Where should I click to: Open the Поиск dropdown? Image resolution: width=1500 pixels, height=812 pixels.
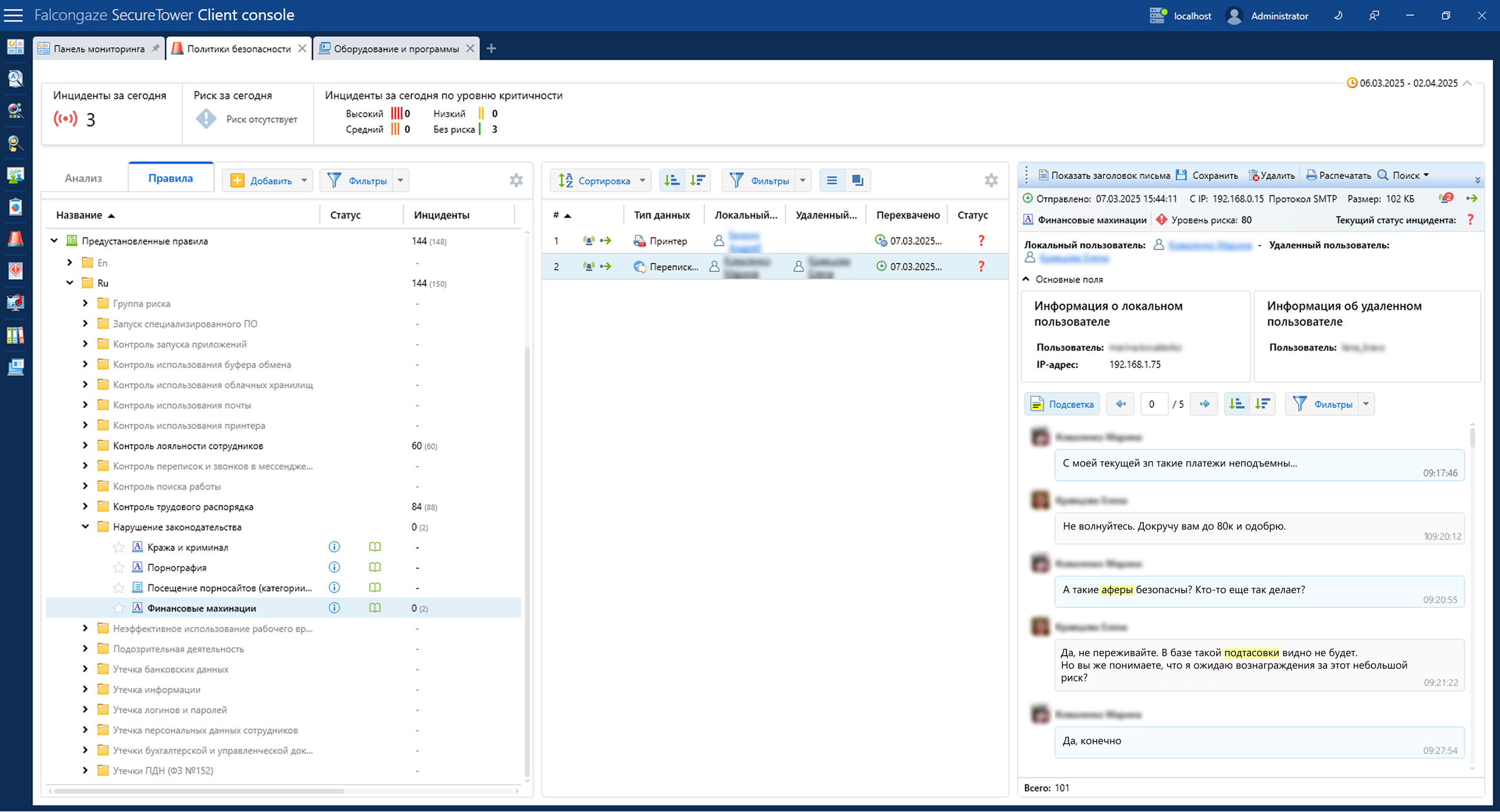[x=1403, y=176]
